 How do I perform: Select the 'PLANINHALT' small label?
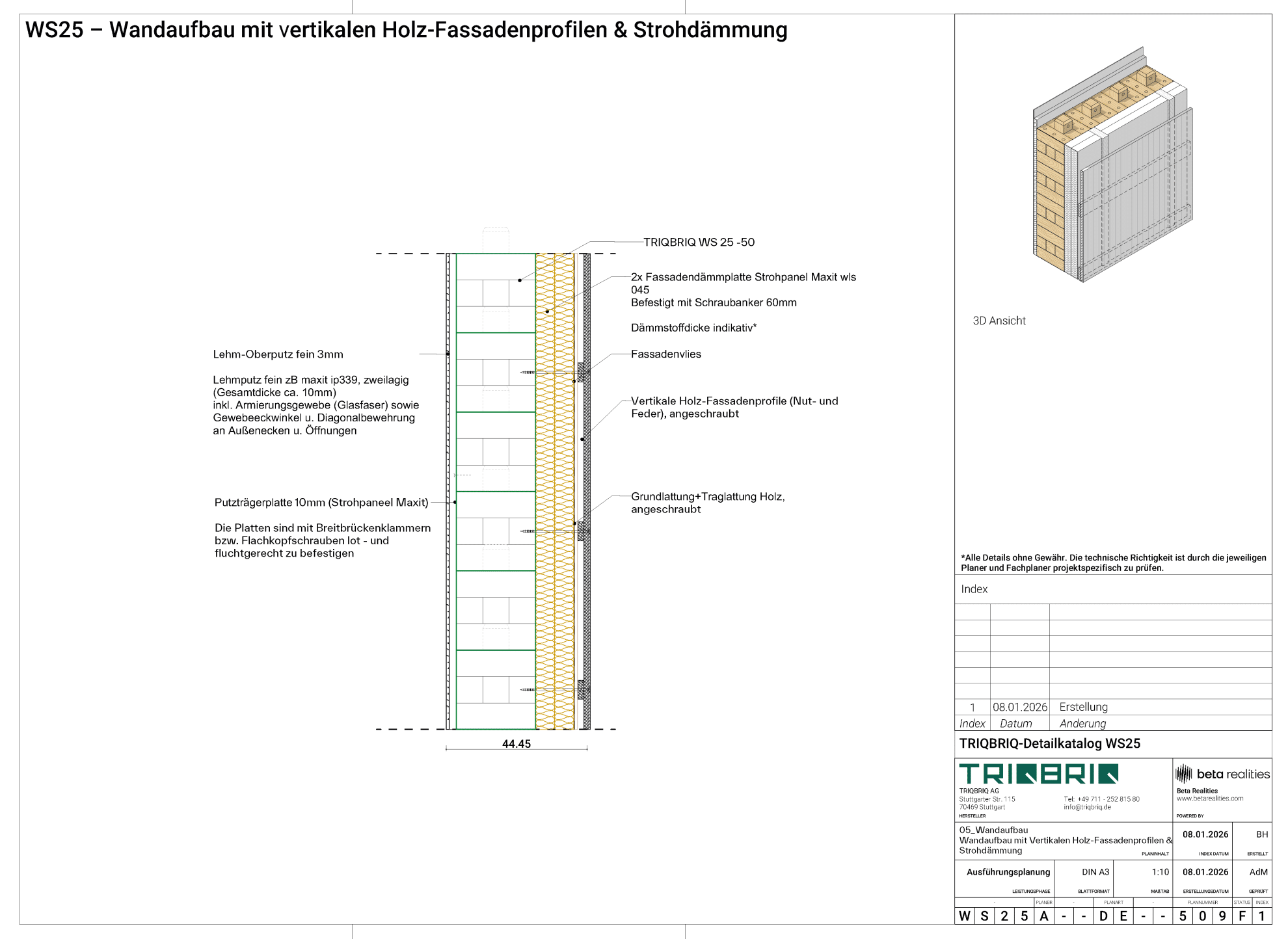pyautogui.click(x=1155, y=854)
